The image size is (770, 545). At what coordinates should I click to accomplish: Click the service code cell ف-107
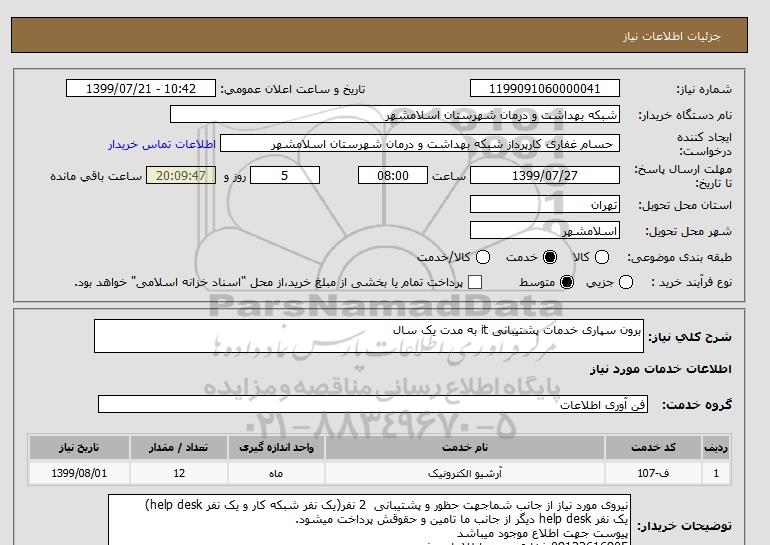[653, 473]
